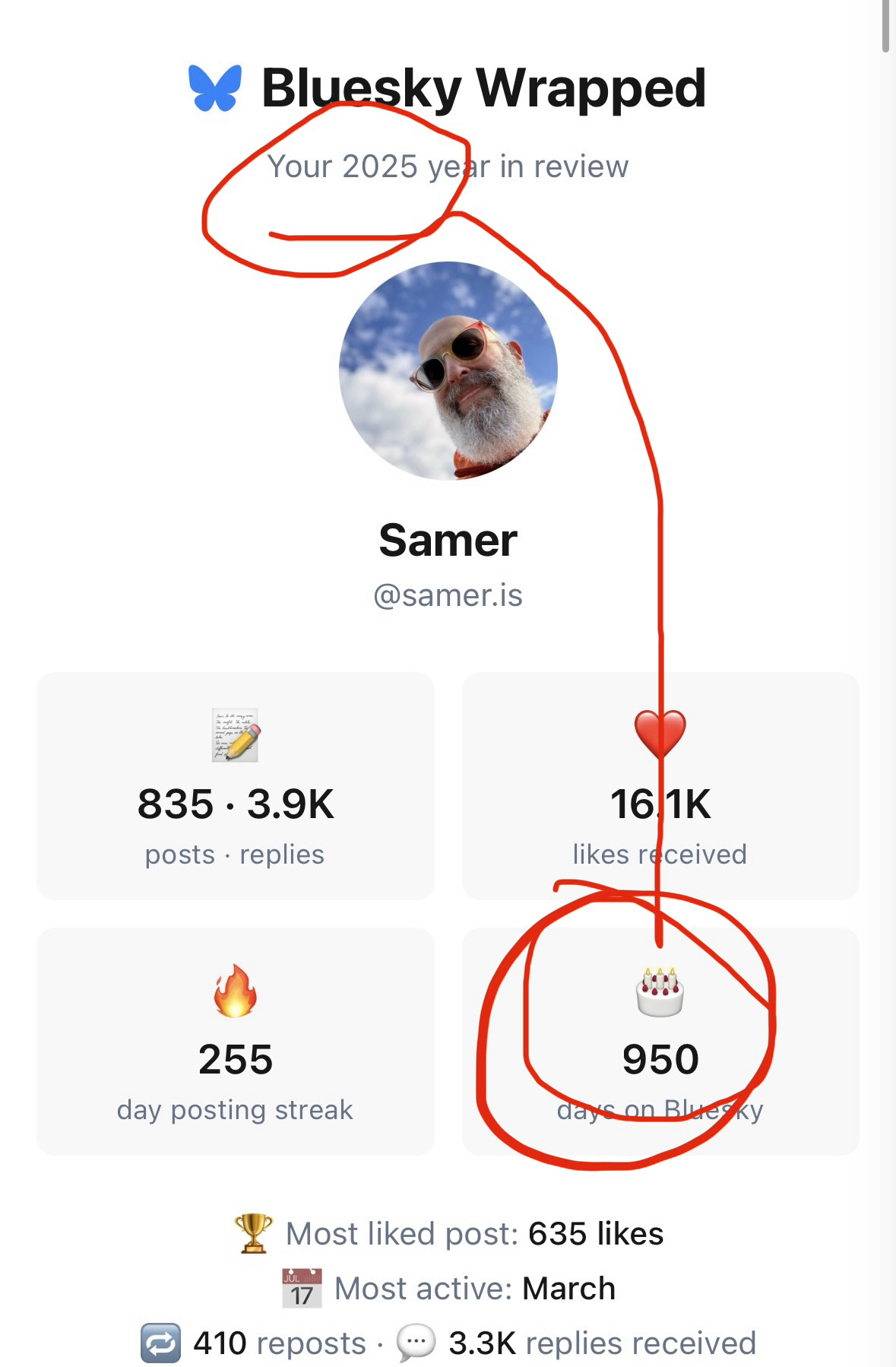Click the red heart likes icon
Viewport: 896px width, 1367px height.
point(660,734)
